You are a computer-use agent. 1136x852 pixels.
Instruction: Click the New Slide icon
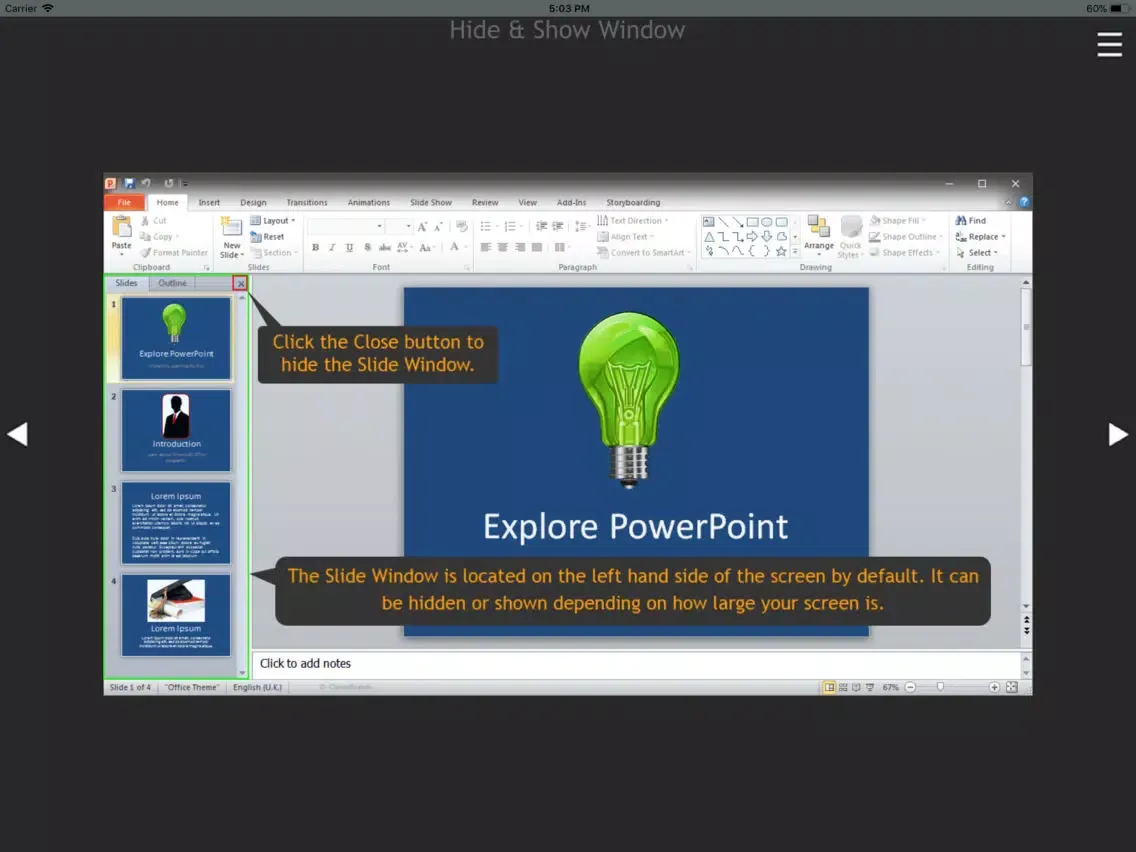pos(231,227)
